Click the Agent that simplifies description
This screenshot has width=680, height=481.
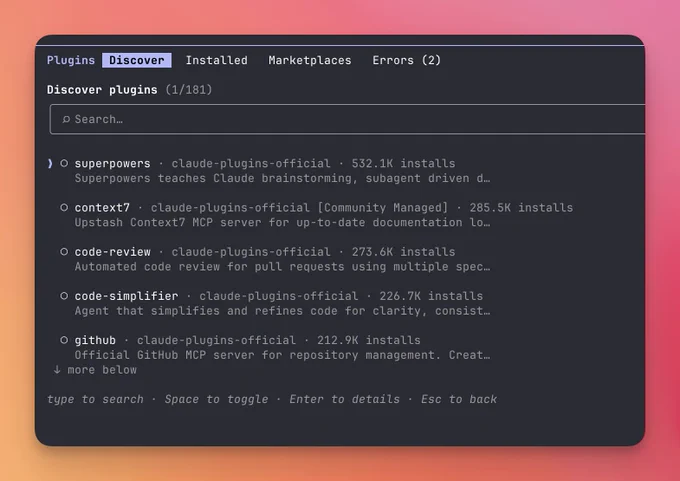pyautogui.click(x=282, y=311)
